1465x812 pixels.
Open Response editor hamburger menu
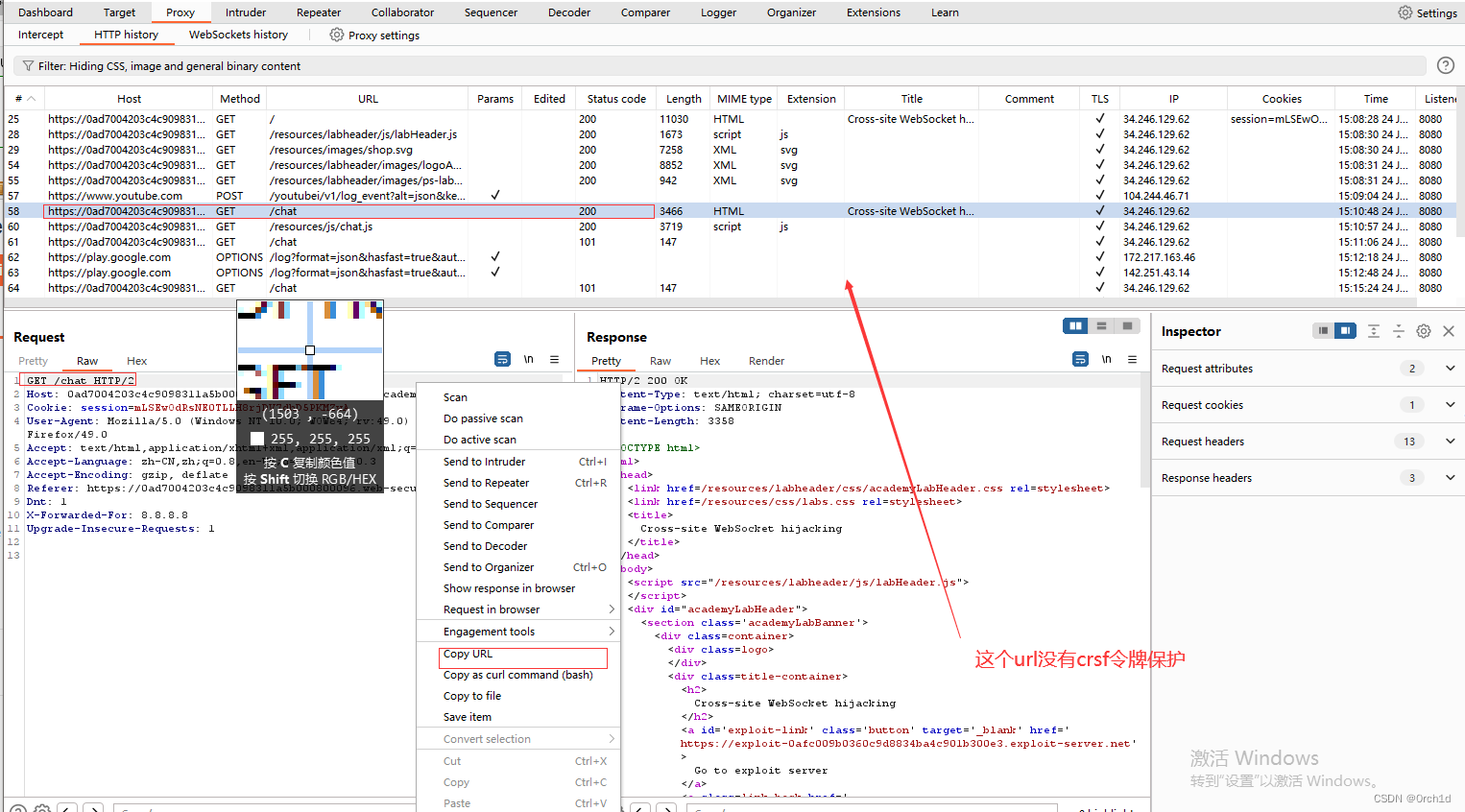pyautogui.click(x=1133, y=359)
